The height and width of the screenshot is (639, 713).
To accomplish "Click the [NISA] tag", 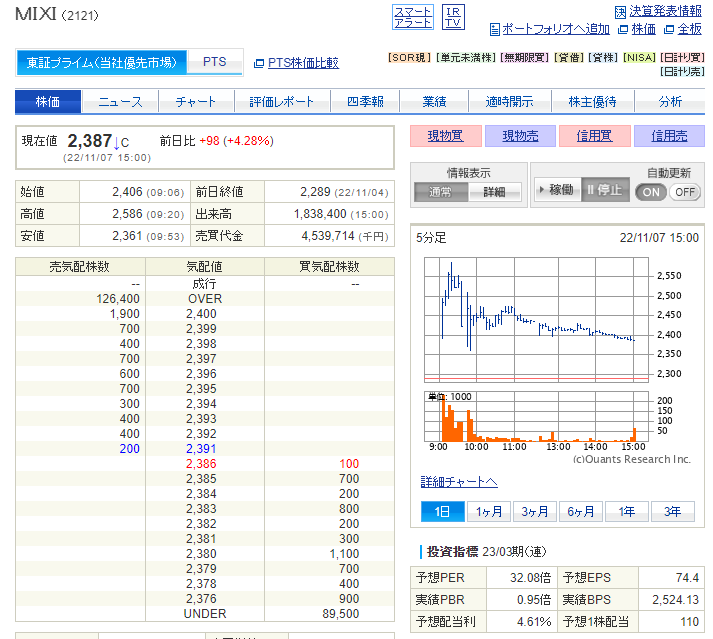I will click(x=639, y=58).
